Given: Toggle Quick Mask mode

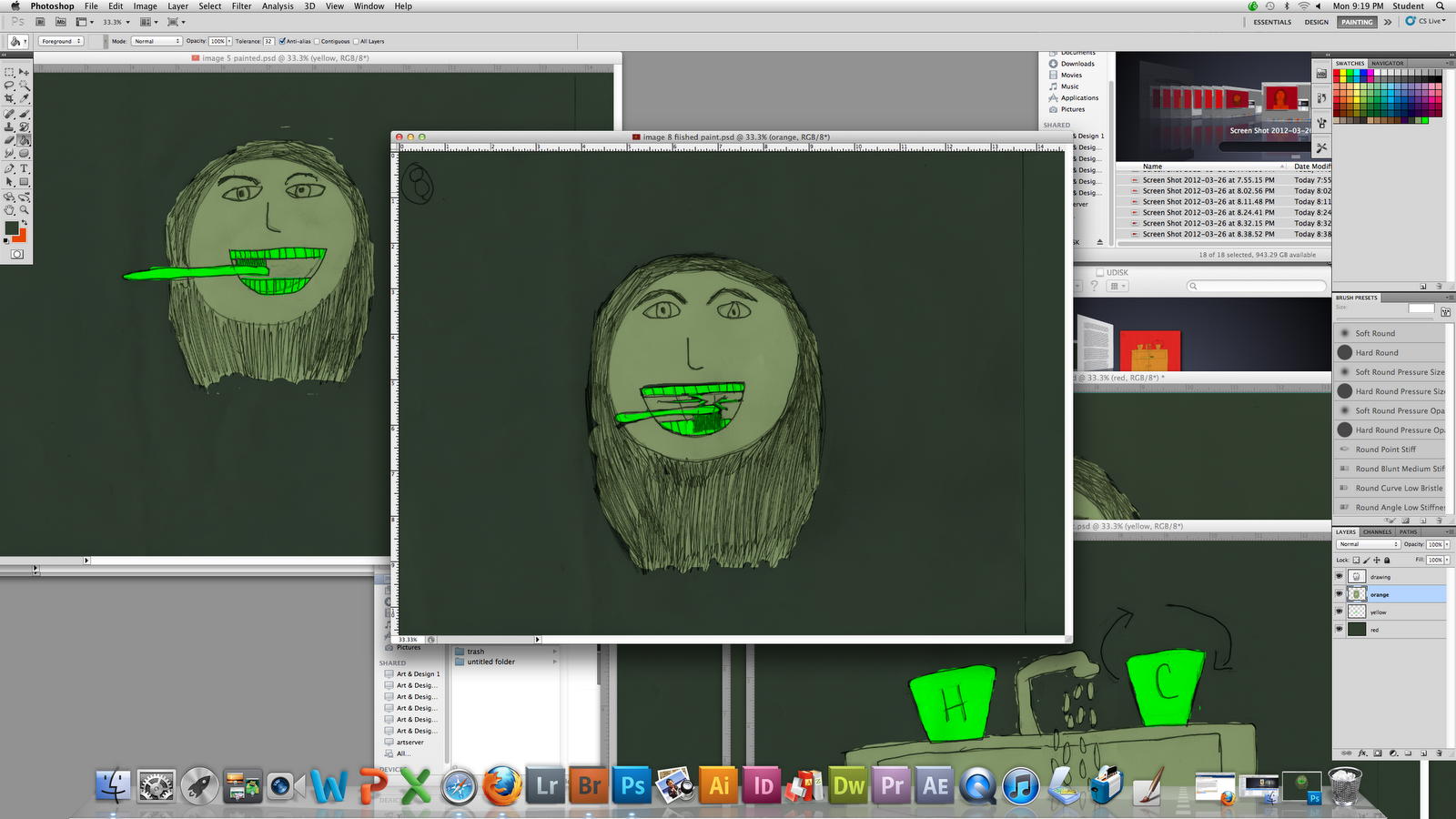Looking at the screenshot, I should pos(16,254).
